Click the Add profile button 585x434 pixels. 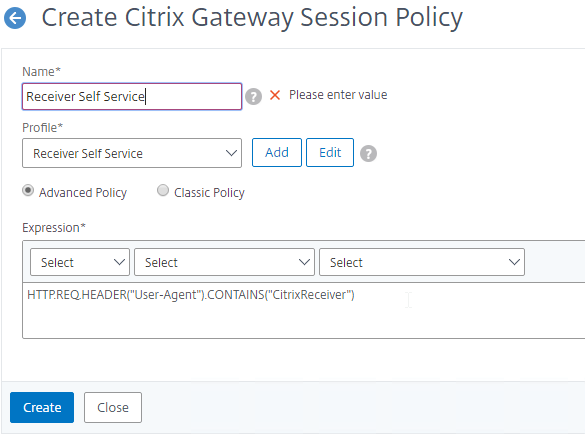pyautogui.click(x=277, y=153)
